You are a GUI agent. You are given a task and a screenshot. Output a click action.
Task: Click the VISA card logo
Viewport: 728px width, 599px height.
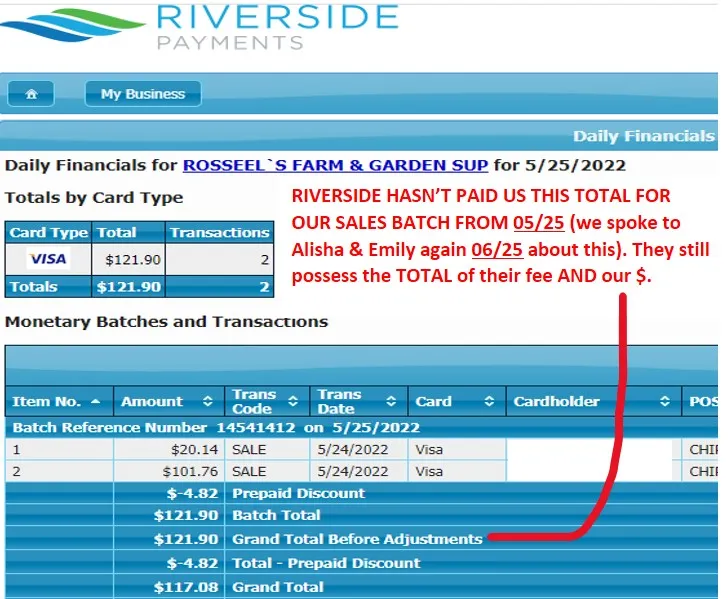click(x=48, y=259)
